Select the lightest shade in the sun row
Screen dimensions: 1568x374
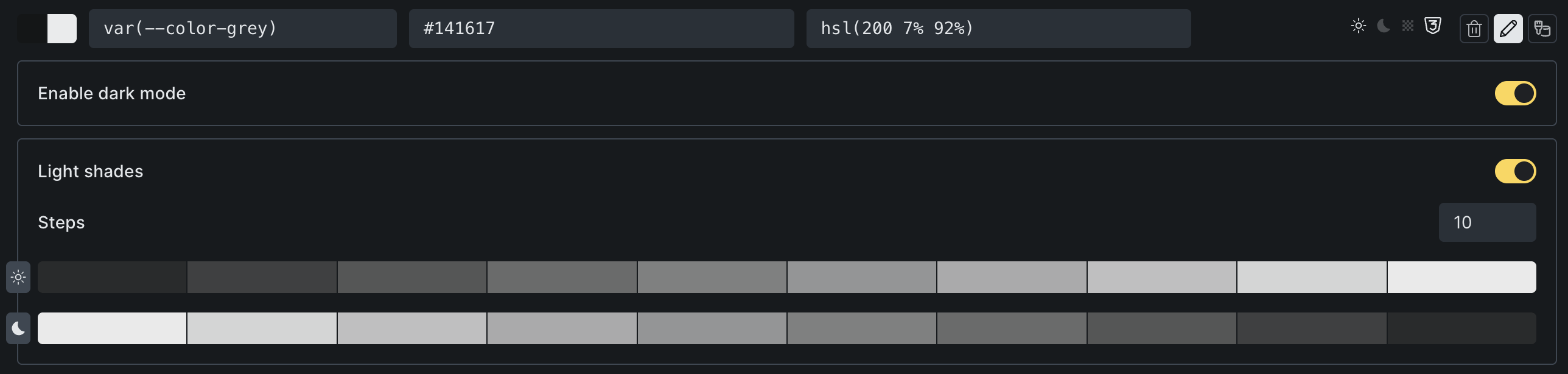click(1461, 277)
